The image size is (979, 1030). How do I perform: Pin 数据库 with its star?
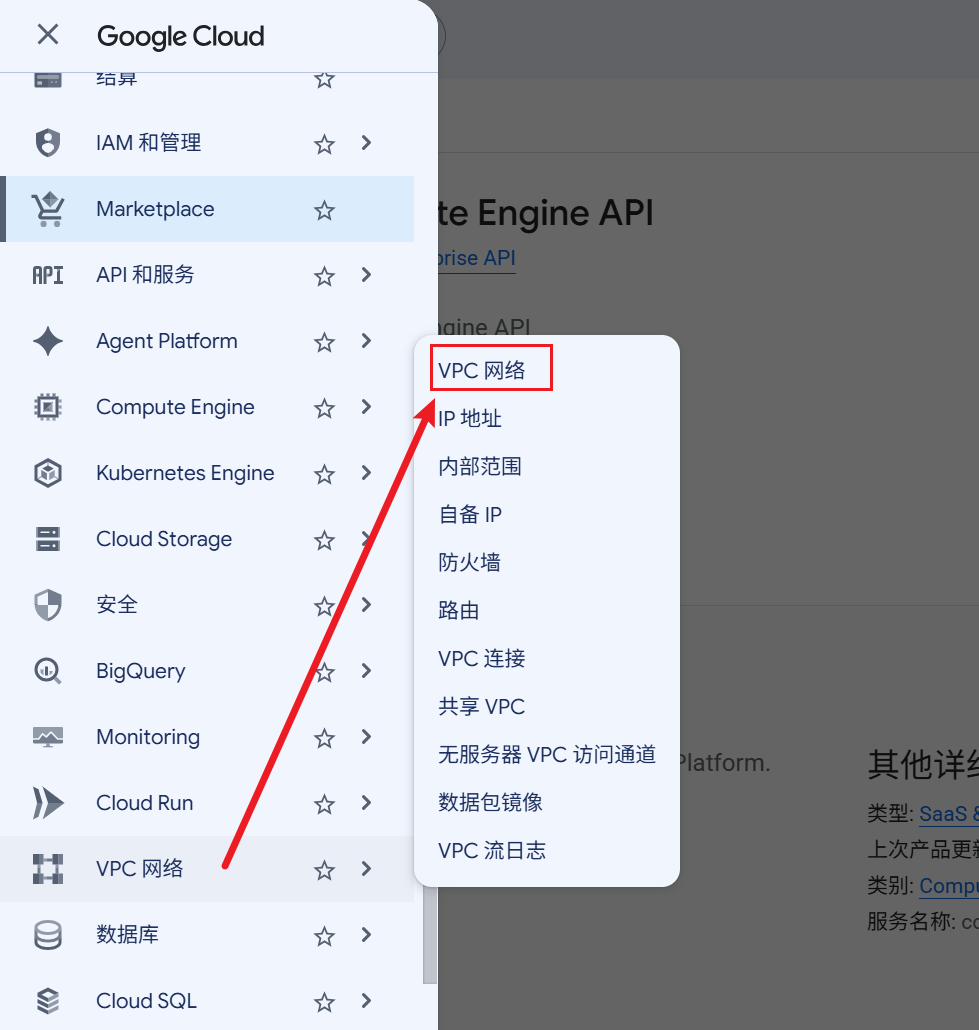(324, 936)
